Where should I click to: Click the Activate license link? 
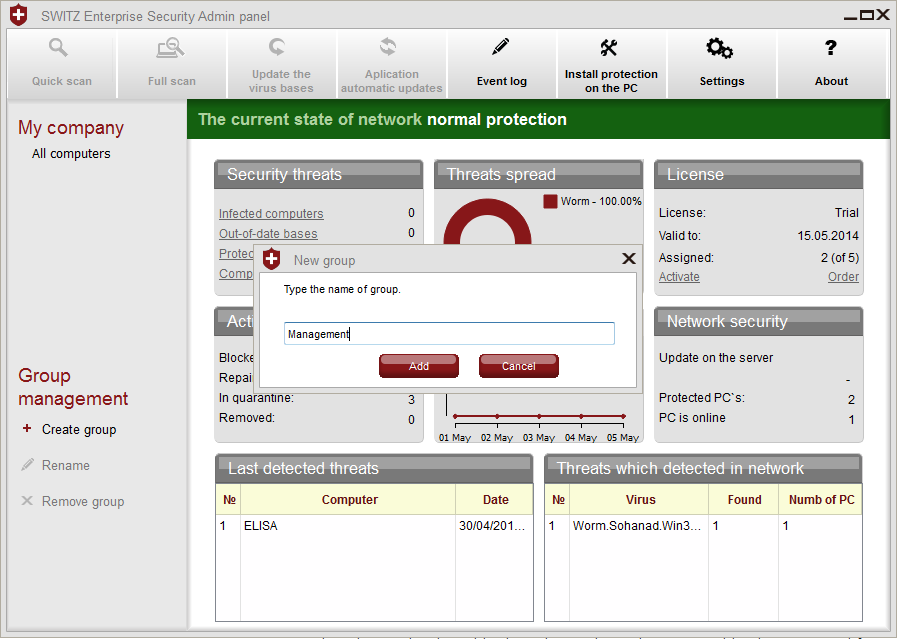[679, 277]
